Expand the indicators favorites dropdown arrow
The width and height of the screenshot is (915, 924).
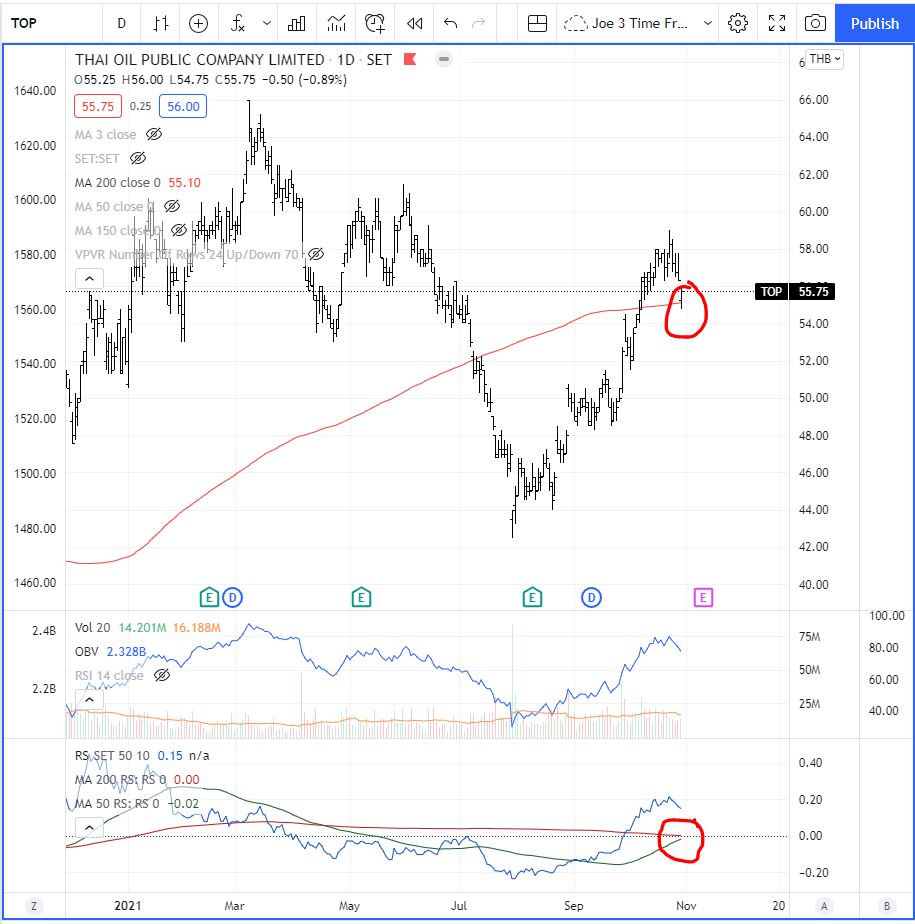click(x=267, y=23)
